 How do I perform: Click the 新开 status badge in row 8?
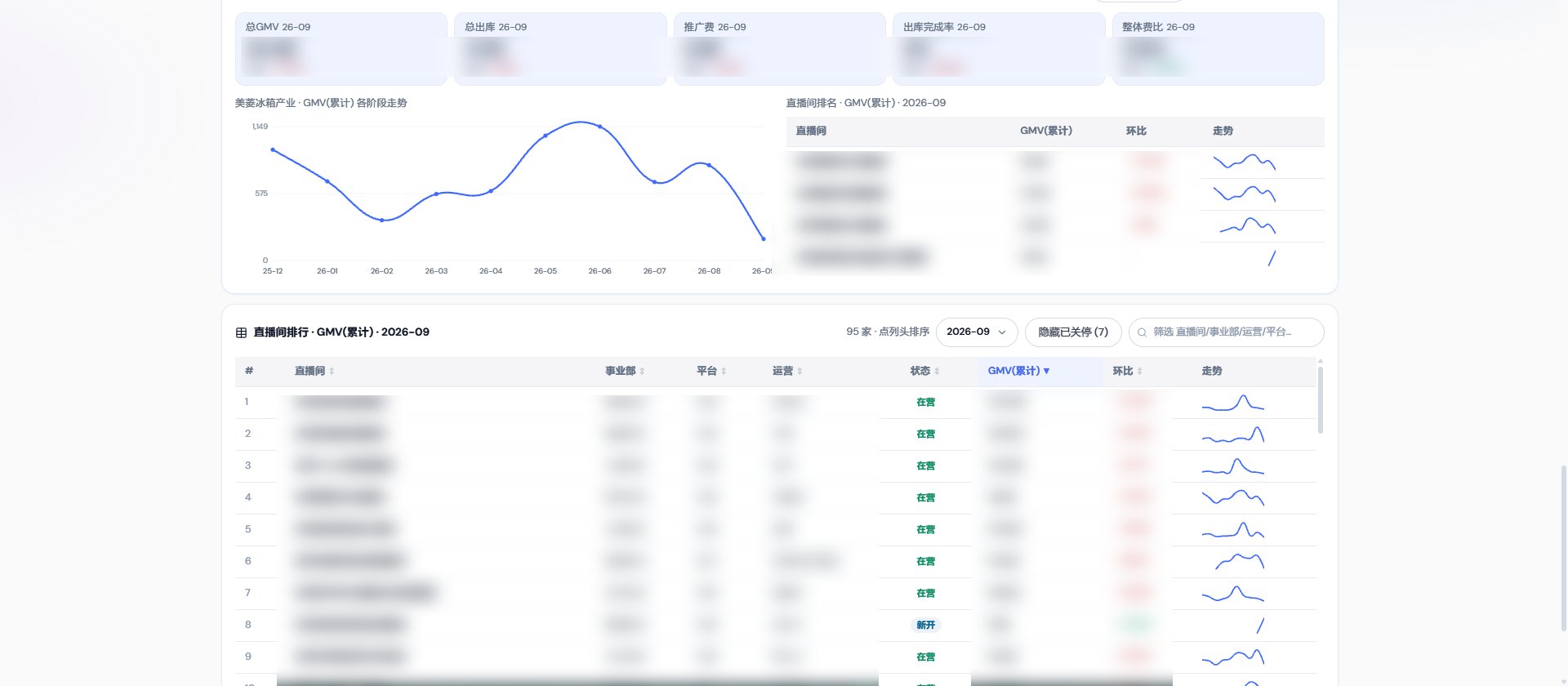point(926,626)
